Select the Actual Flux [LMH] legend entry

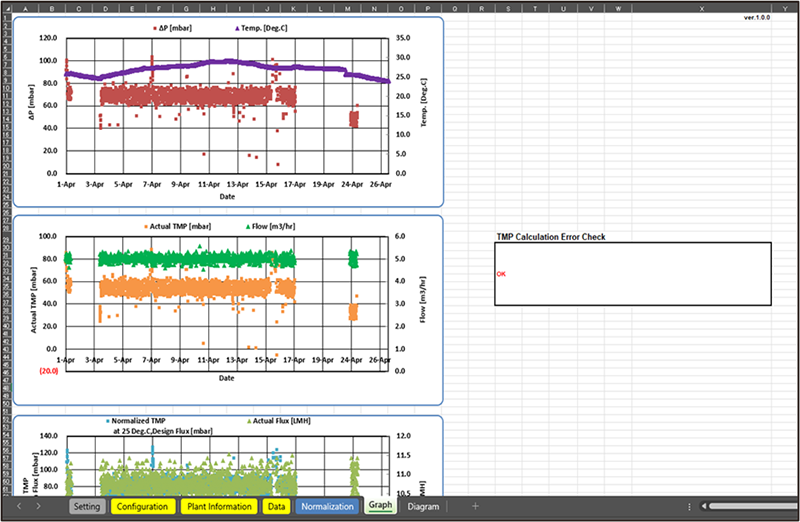click(x=282, y=422)
